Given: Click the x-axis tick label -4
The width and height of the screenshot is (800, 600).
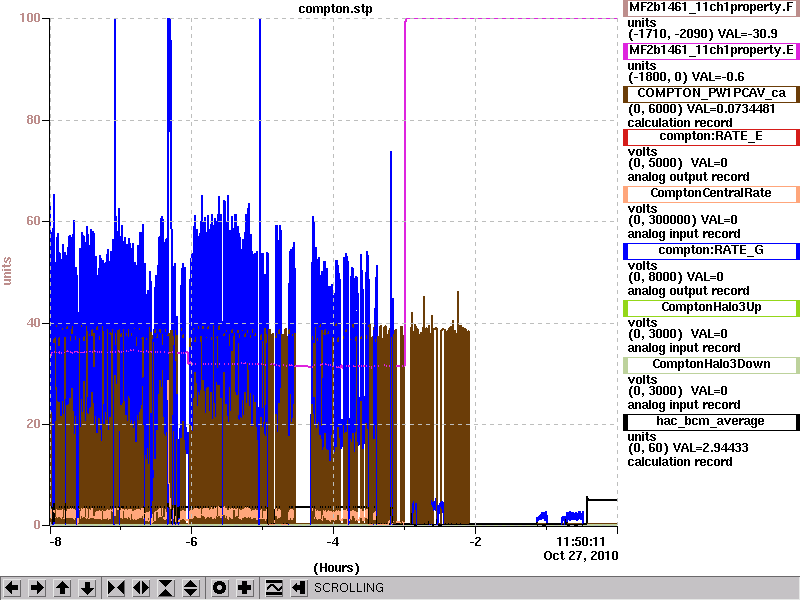Looking at the screenshot, I should (333, 541).
